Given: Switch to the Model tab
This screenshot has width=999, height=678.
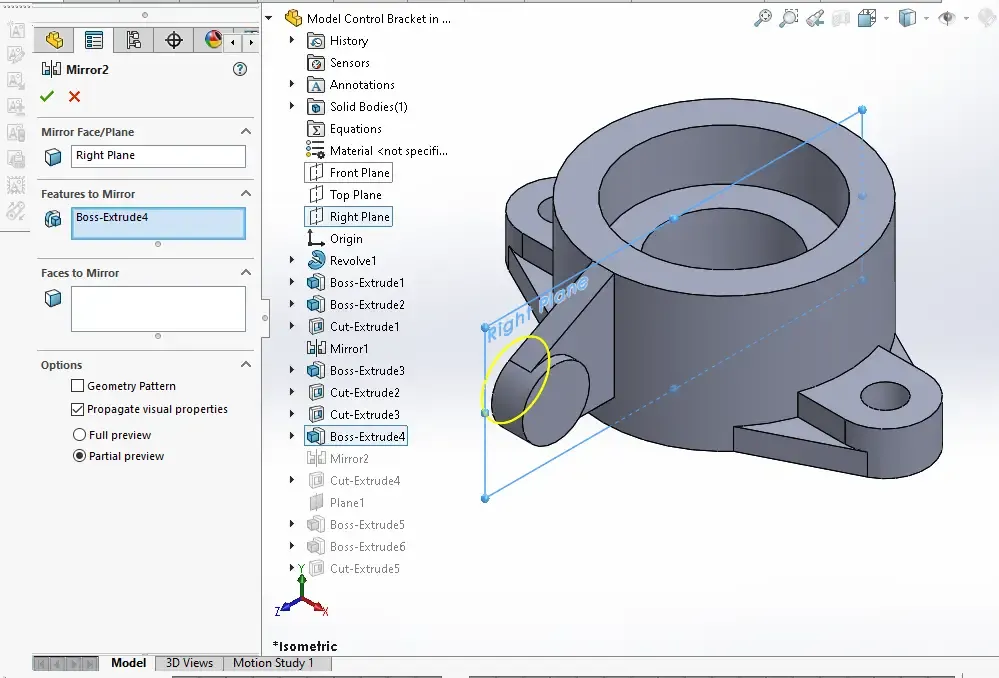Looking at the screenshot, I should click(128, 663).
